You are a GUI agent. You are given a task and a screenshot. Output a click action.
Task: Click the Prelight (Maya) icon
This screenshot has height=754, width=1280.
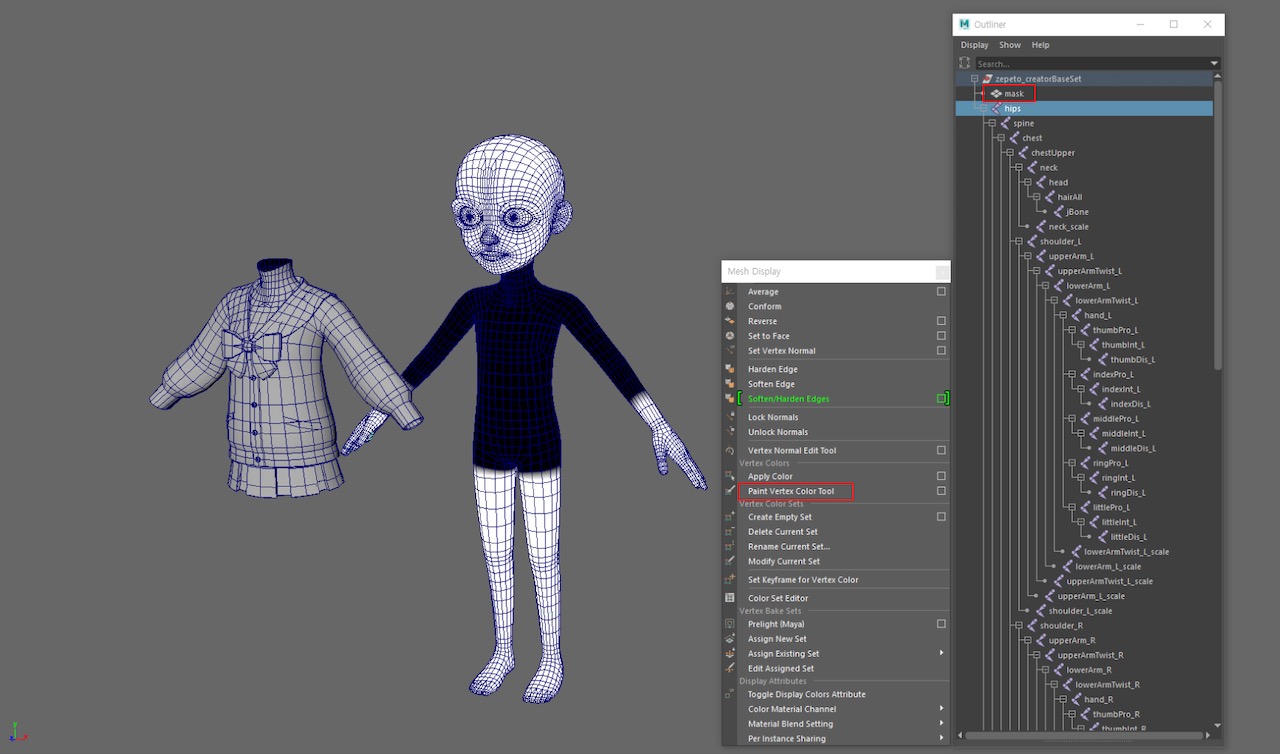pyautogui.click(x=730, y=624)
